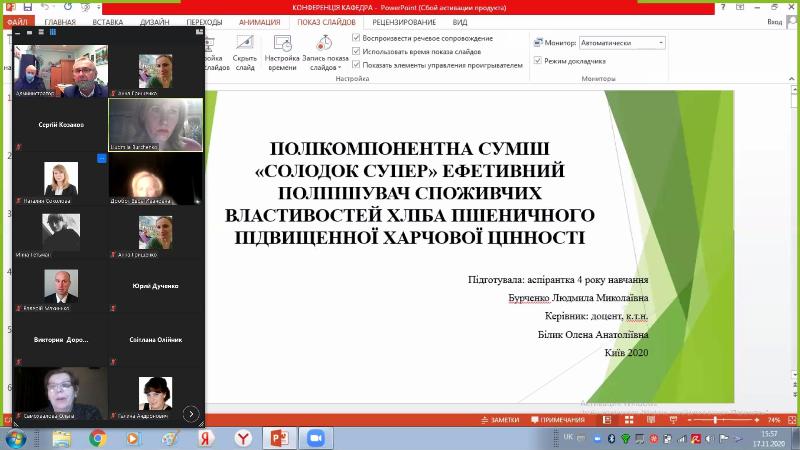The width and height of the screenshot is (800, 450).
Task: Show next page of Zoom participants
Action: coord(191,413)
